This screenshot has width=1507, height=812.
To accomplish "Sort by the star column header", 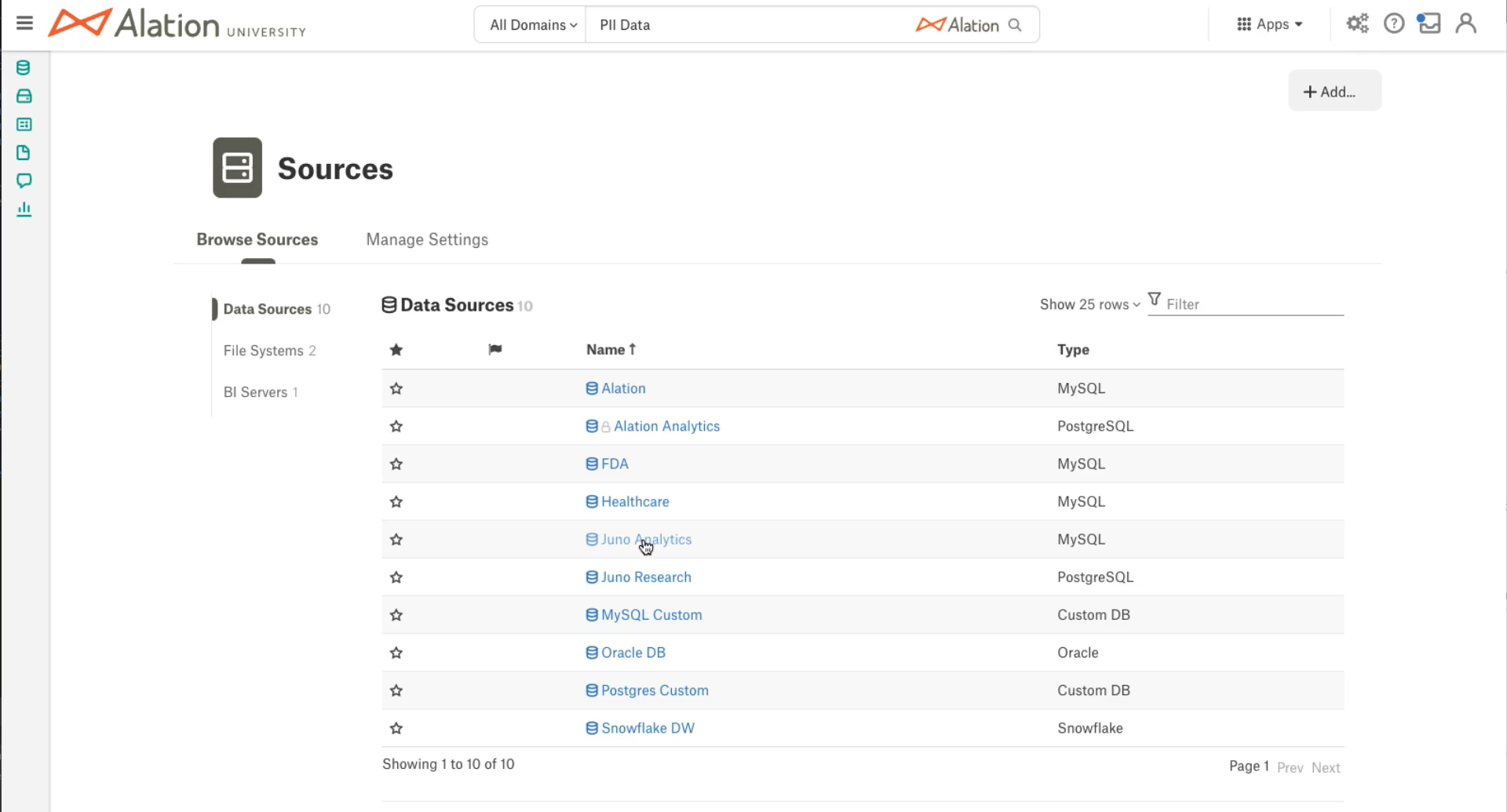I will [396, 350].
